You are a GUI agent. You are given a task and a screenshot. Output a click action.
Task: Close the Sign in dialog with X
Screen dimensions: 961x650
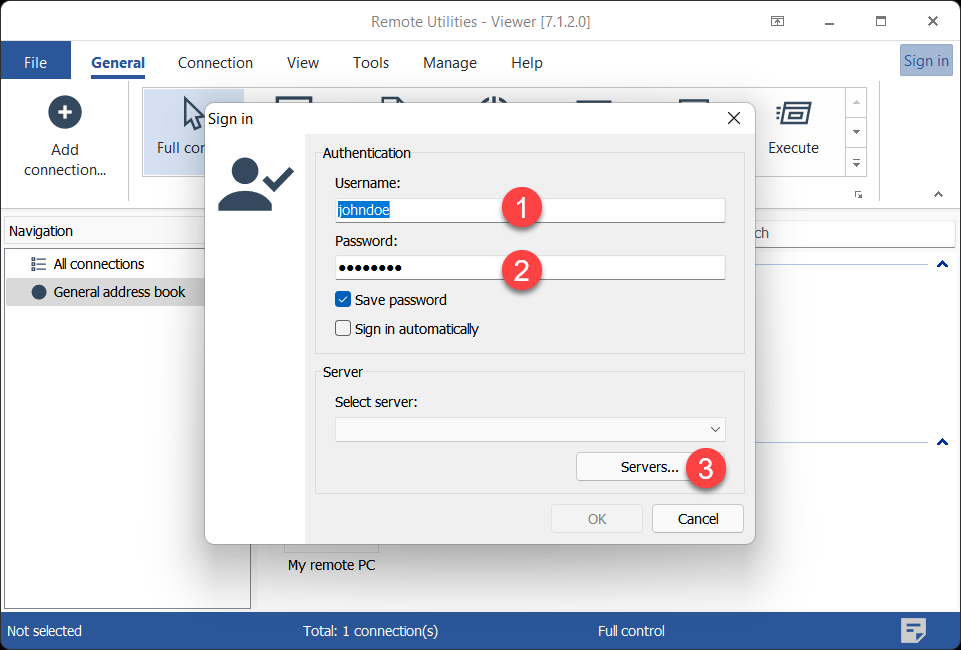point(733,118)
